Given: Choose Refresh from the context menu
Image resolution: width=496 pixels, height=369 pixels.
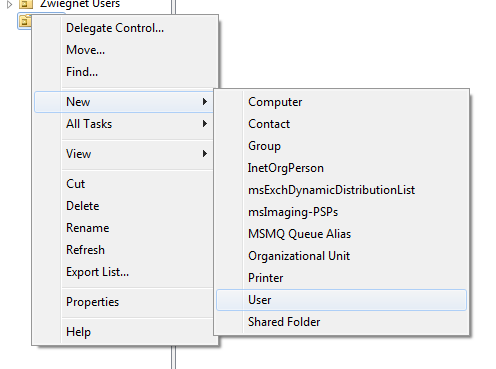Looking at the screenshot, I should click(125, 250).
